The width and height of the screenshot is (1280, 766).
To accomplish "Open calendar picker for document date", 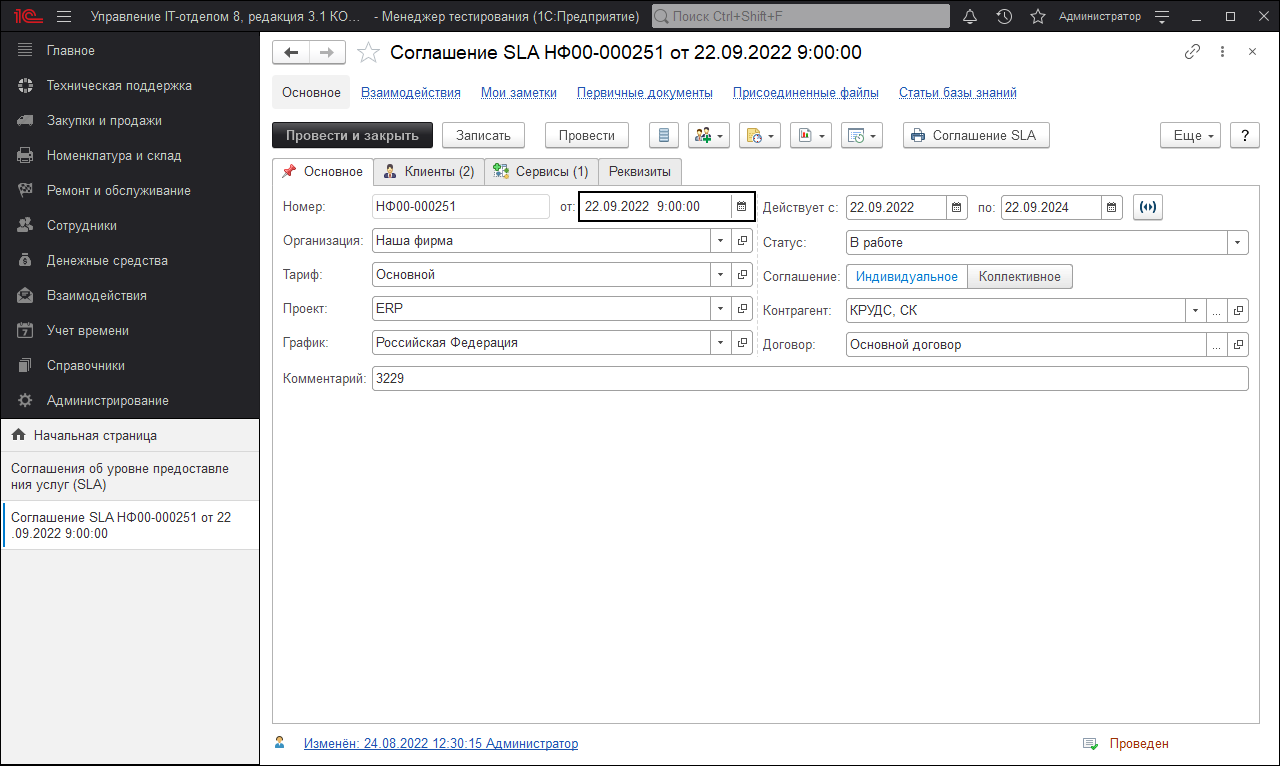I will pos(741,207).
